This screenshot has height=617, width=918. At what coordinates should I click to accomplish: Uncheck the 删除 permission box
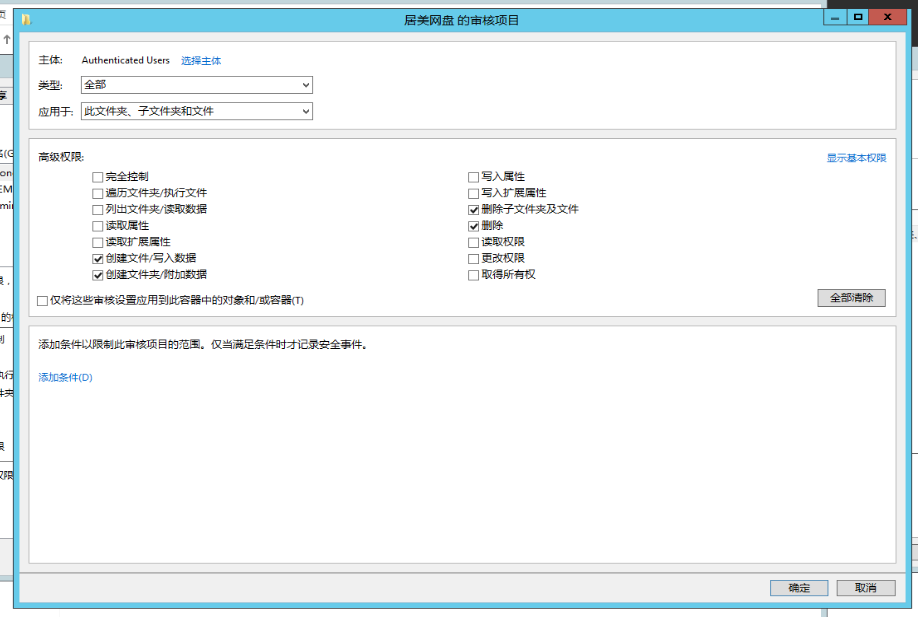474,226
